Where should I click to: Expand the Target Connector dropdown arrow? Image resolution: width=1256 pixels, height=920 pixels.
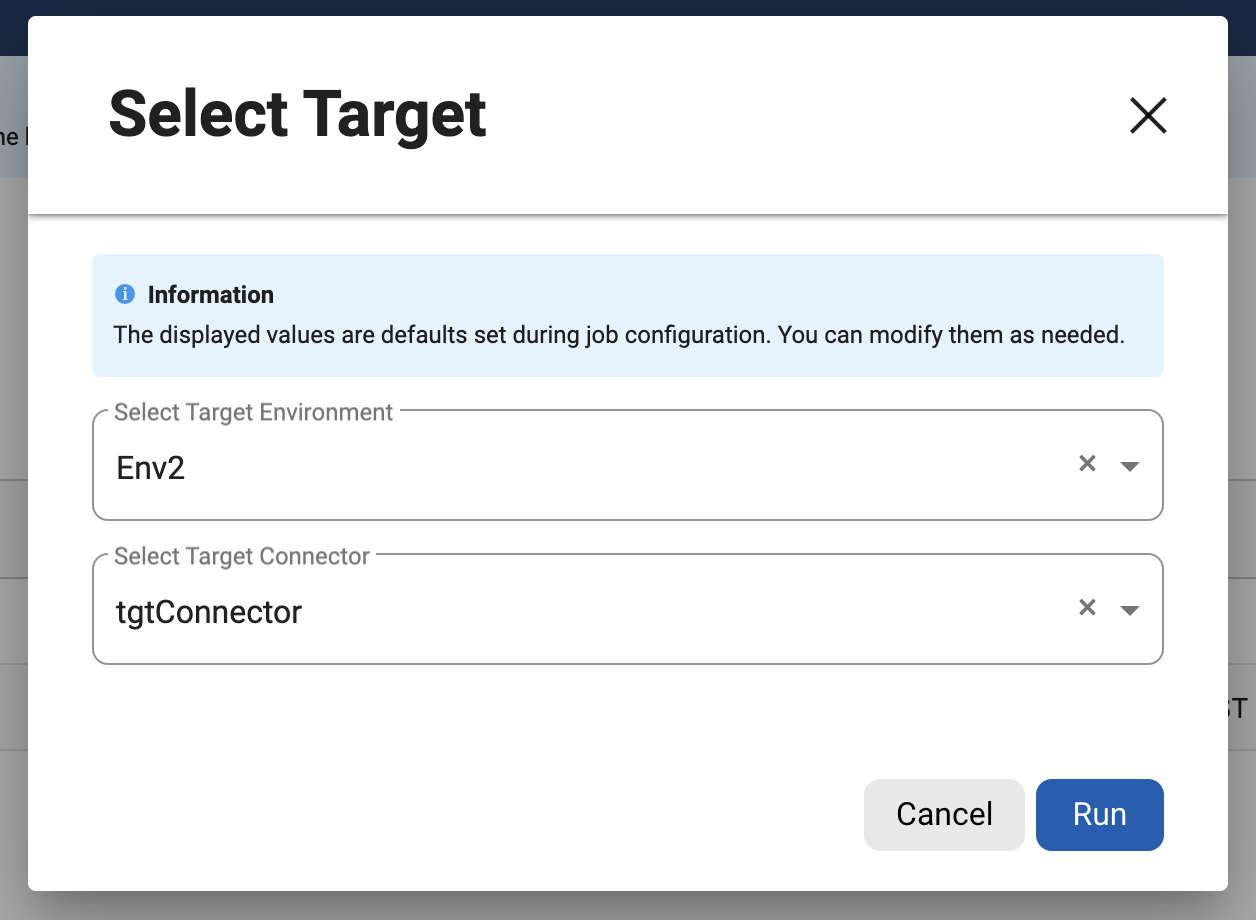[x=1130, y=610]
